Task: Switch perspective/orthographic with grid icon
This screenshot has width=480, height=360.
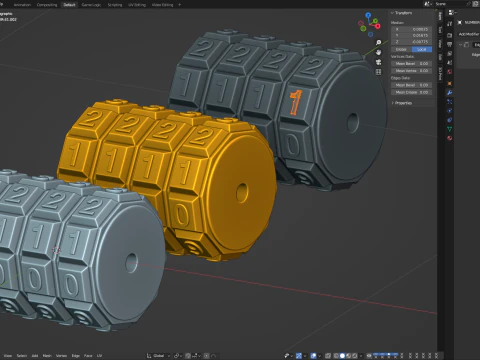Action: click(x=378, y=72)
